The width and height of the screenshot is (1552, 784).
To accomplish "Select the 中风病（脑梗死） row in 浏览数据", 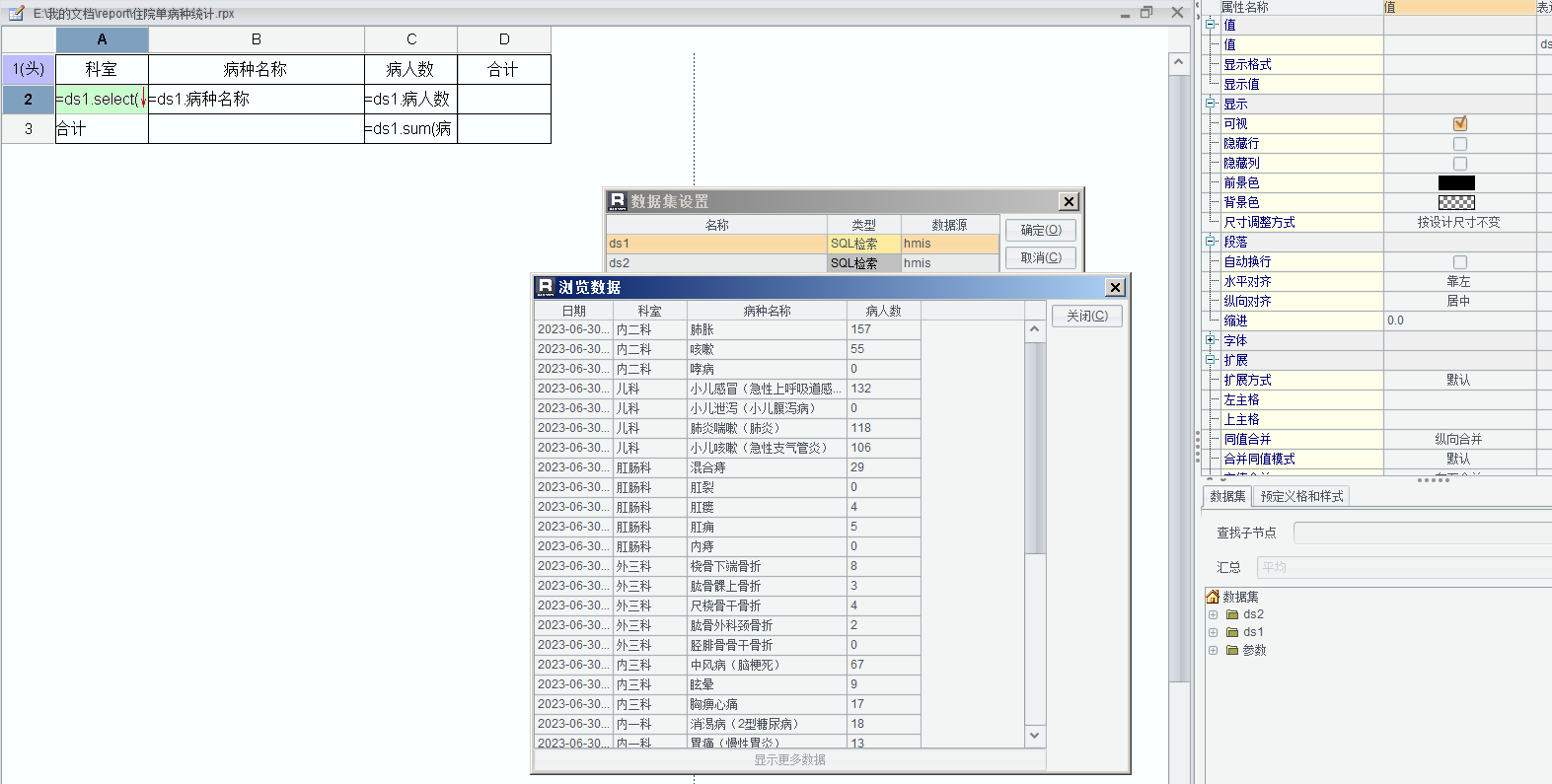I will pyautogui.click(x=728, y=665).
